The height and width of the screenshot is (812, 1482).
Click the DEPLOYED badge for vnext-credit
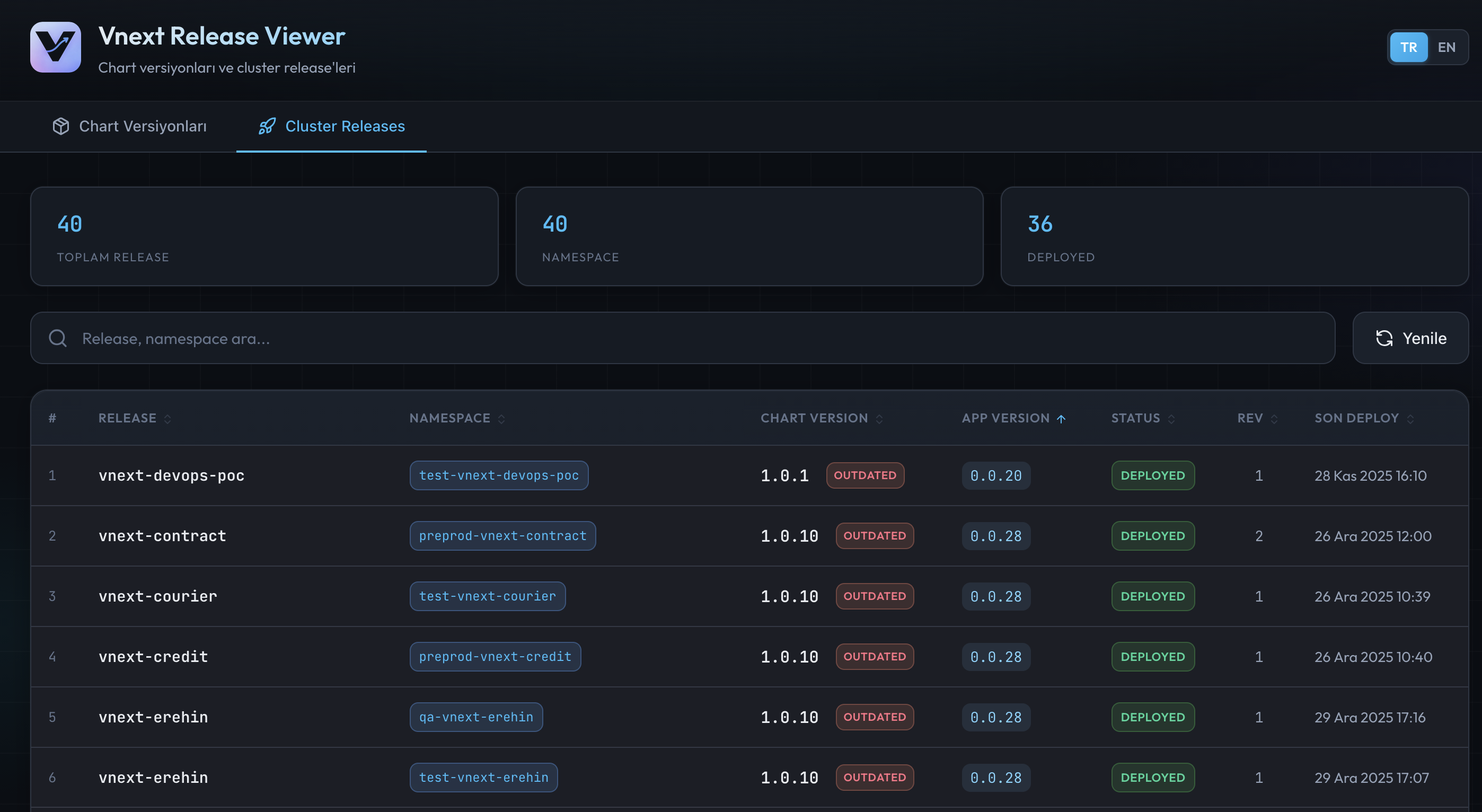tap(1153, 657)
